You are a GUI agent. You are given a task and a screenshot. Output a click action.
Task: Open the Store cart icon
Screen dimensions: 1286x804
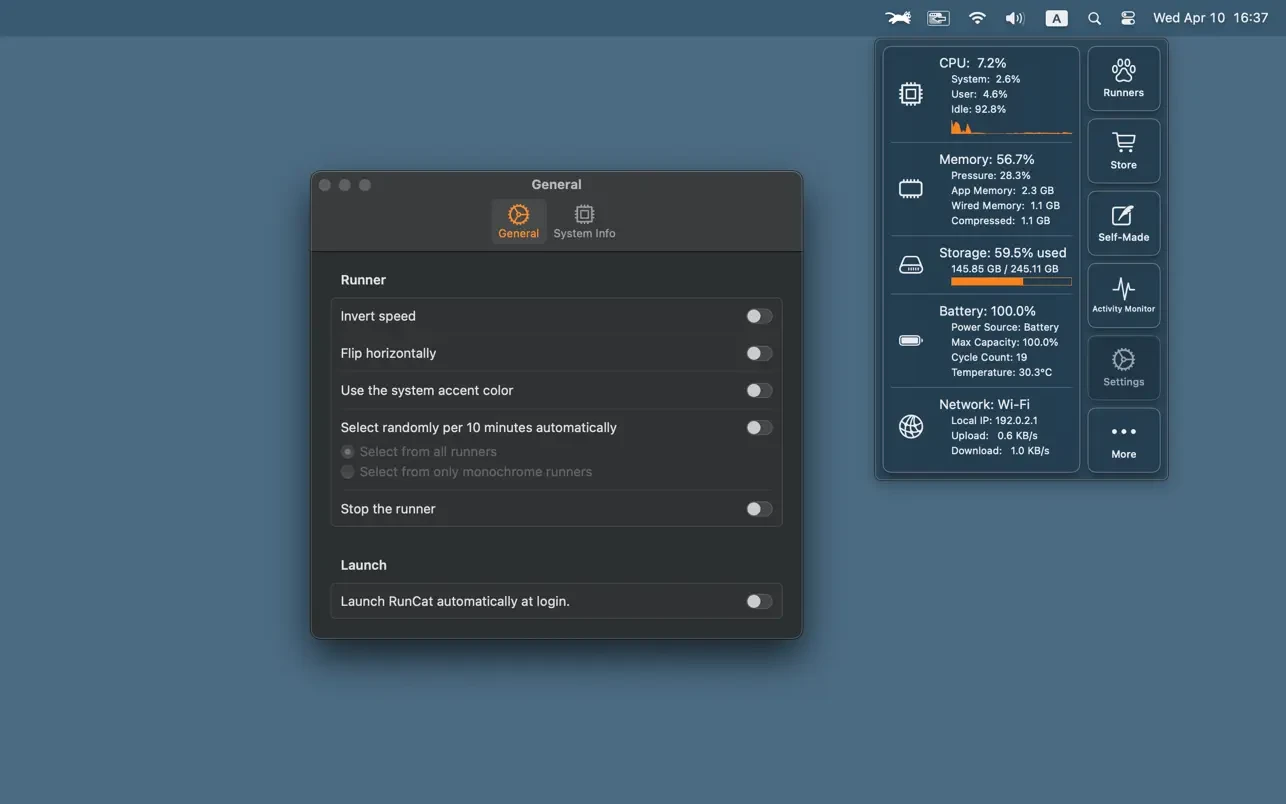[1123, 150]
